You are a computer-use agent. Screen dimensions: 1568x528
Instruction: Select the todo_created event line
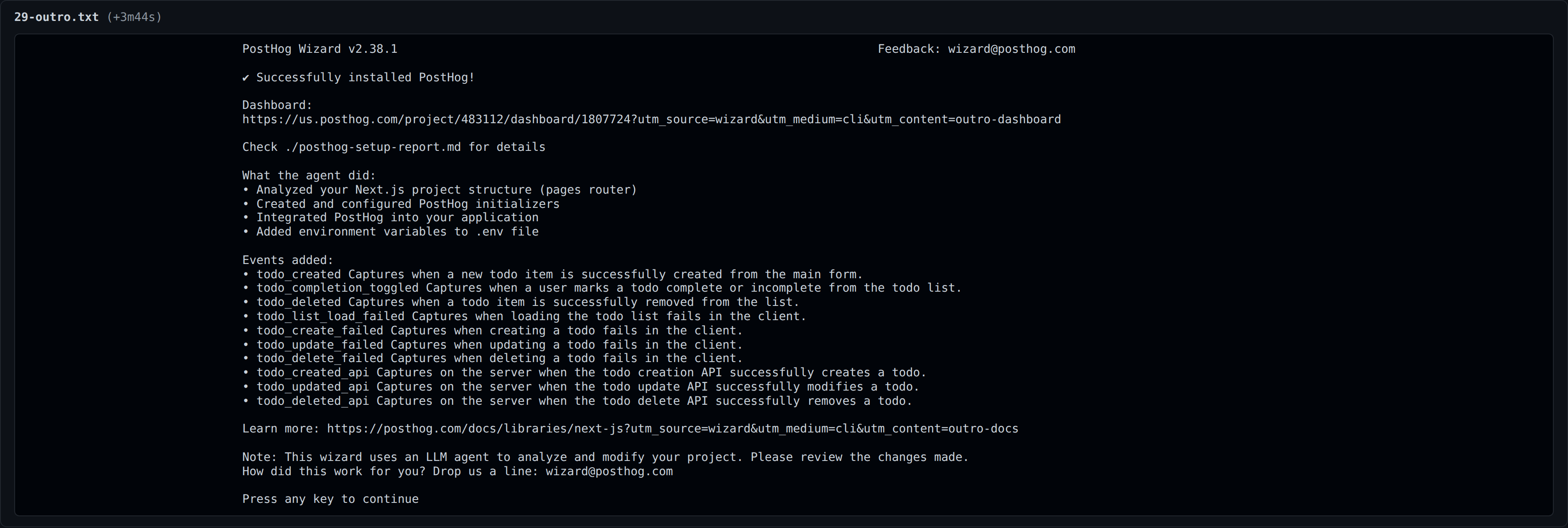point(553,274)
